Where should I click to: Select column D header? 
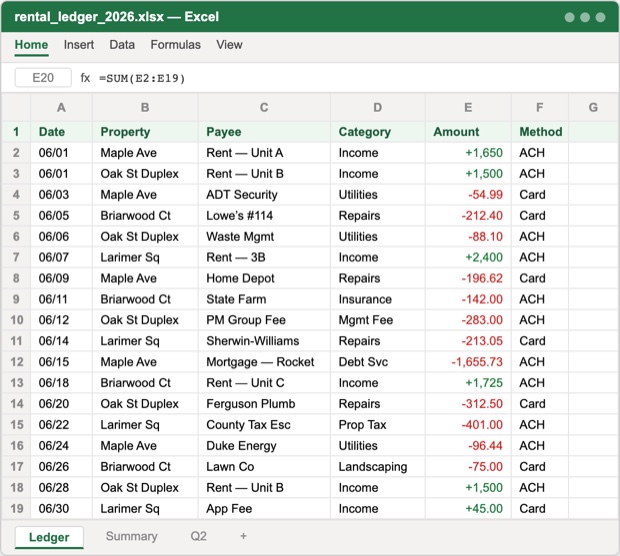[x=378, y=107]
